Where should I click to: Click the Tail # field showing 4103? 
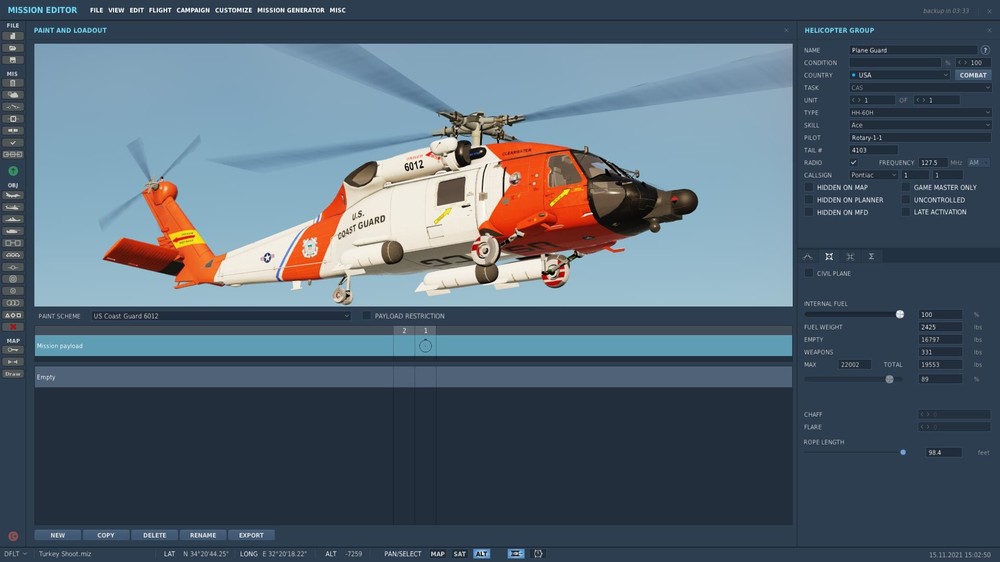873,150
